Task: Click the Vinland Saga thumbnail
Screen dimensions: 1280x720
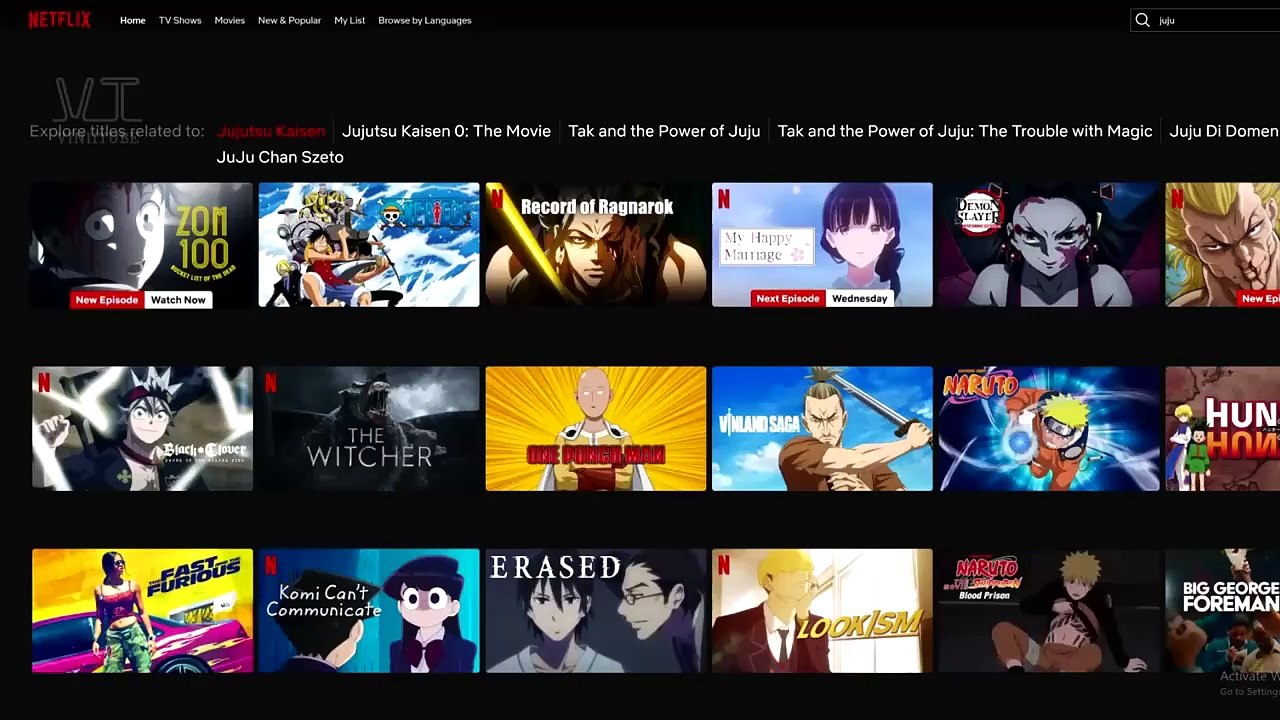Action: (822, 429)
